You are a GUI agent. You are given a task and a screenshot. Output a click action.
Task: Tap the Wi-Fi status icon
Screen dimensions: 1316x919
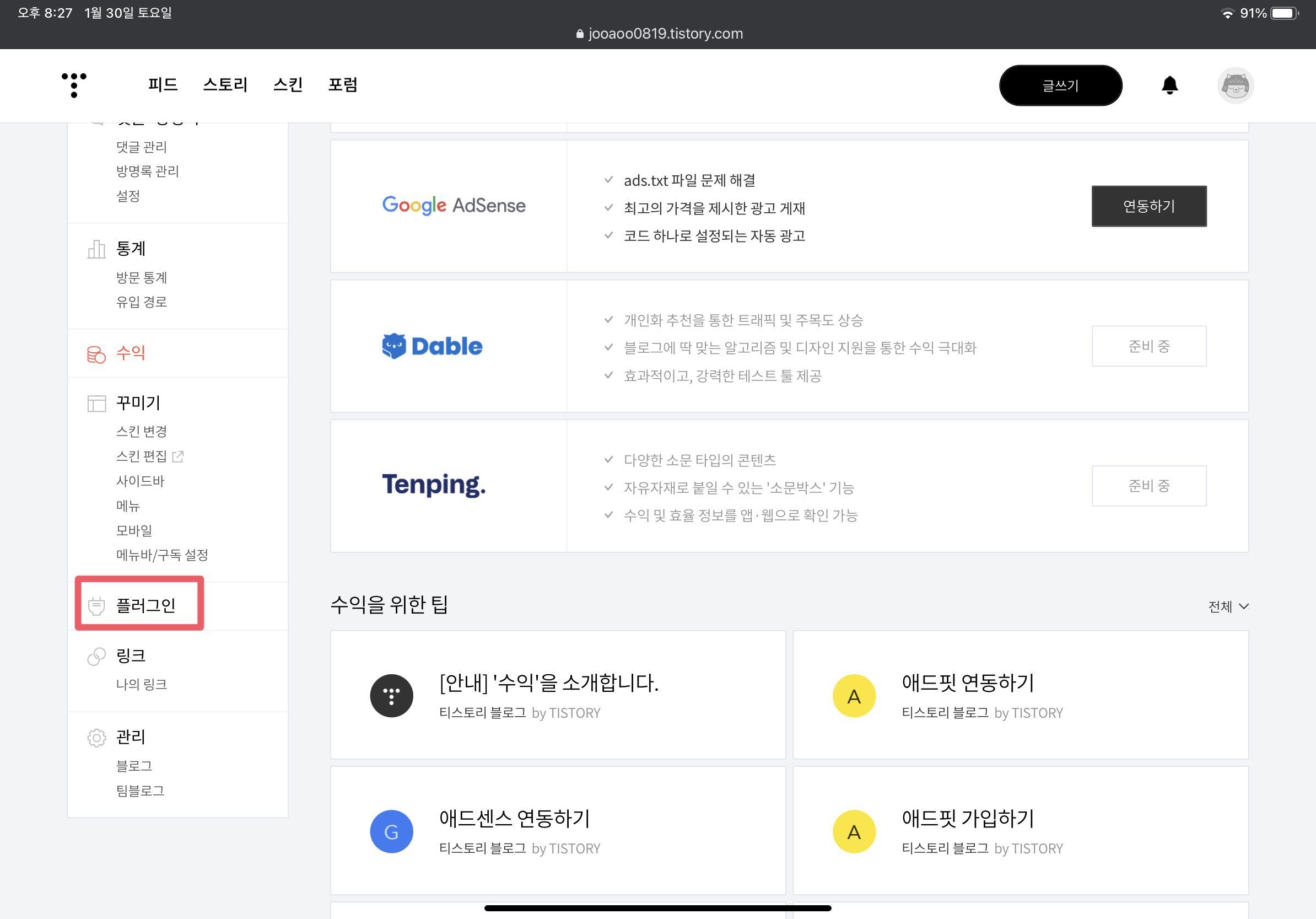pos(1227,13)
